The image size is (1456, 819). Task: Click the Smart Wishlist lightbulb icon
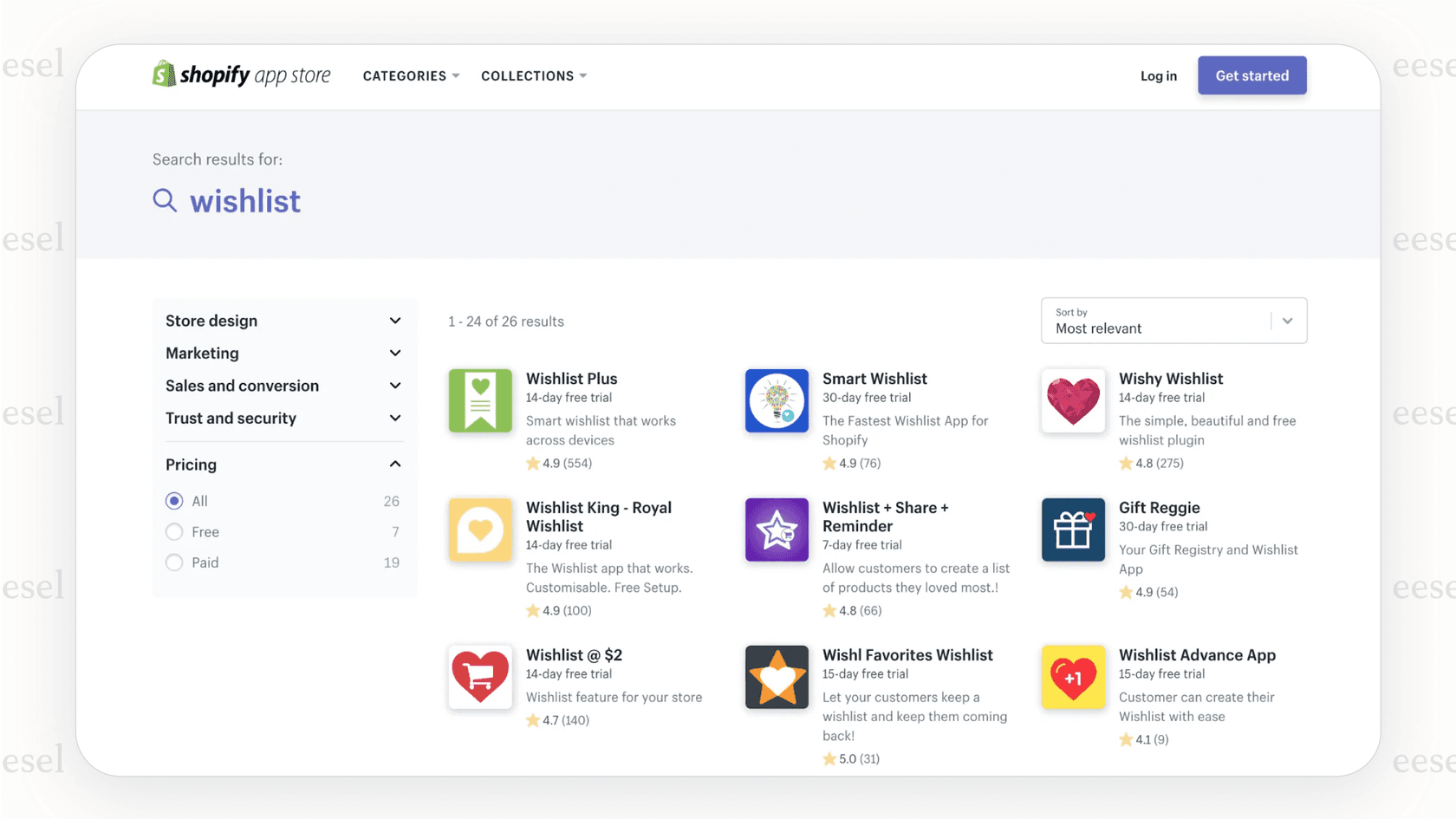[x=777, y=400]
